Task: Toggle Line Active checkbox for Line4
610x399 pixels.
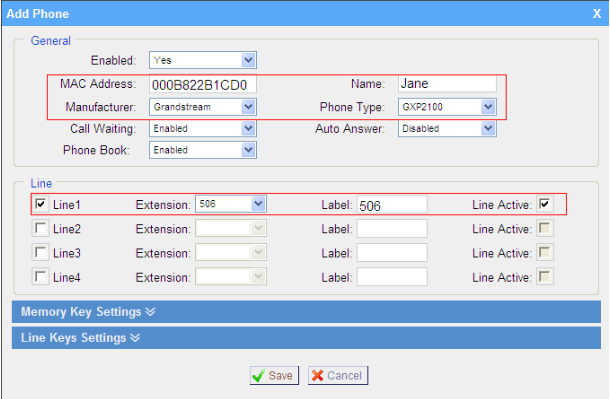Action: (545, 276)
